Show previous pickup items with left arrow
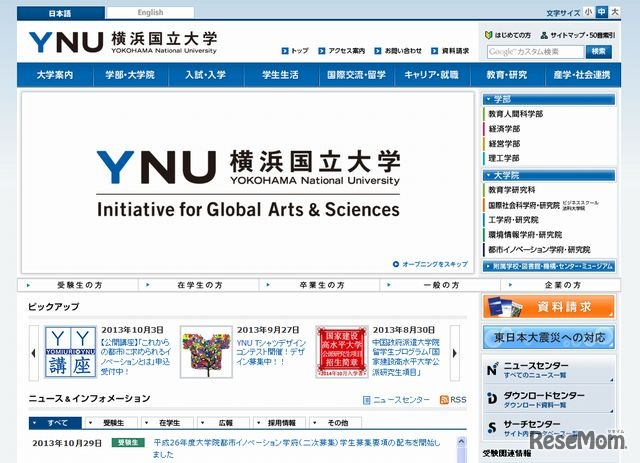 tap(34, 353)
